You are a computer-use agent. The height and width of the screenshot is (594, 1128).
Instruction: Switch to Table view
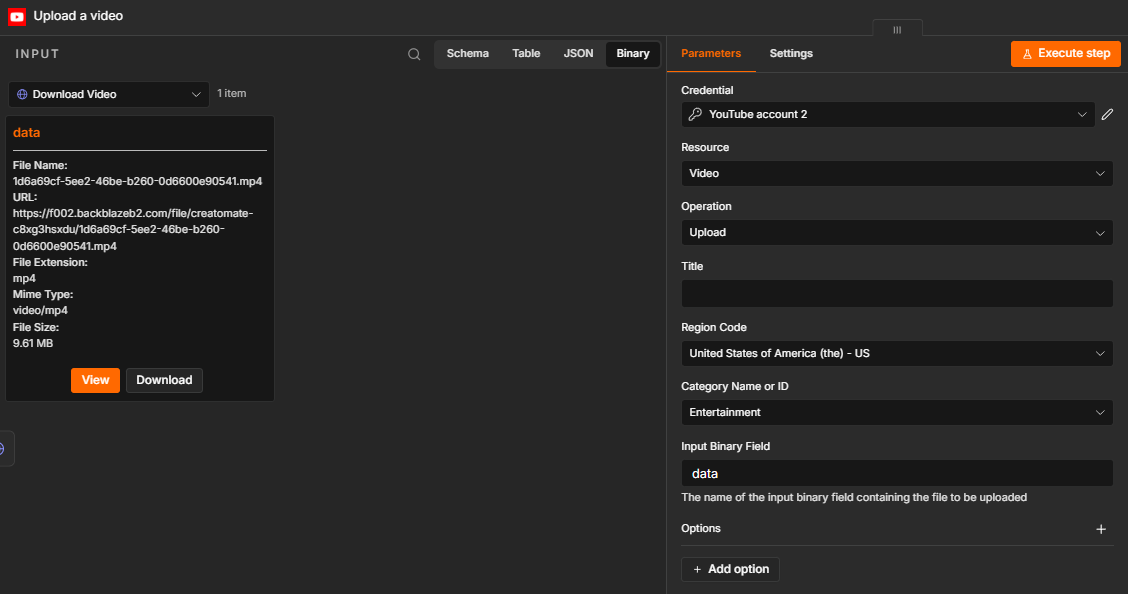tap(526, 54)
